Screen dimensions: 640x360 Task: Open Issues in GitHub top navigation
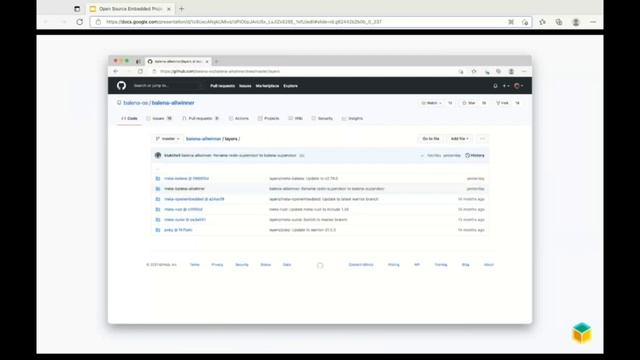click(245, 86)
